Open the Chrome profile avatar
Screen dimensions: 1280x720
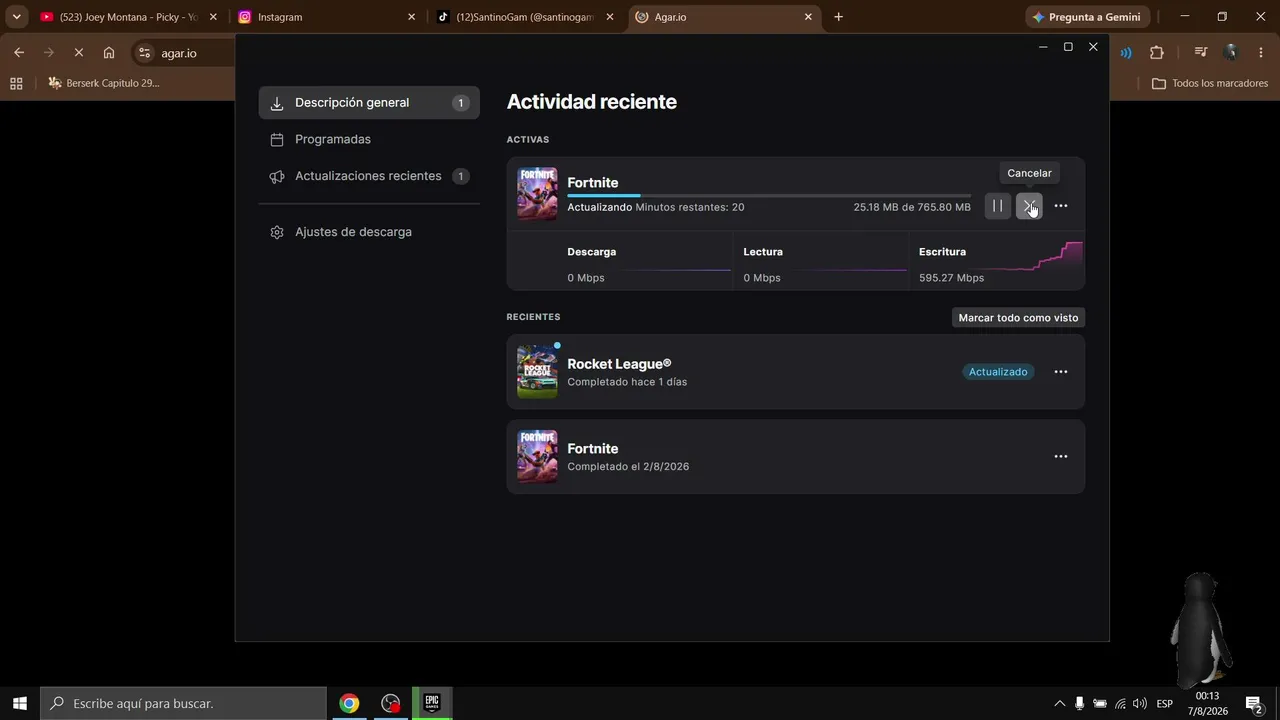tap(1231, 53)
